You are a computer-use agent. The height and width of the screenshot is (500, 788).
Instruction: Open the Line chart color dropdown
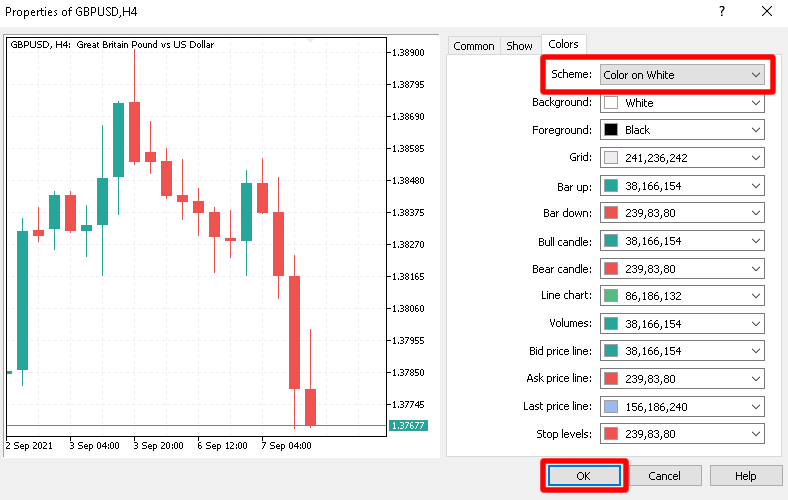682,295
